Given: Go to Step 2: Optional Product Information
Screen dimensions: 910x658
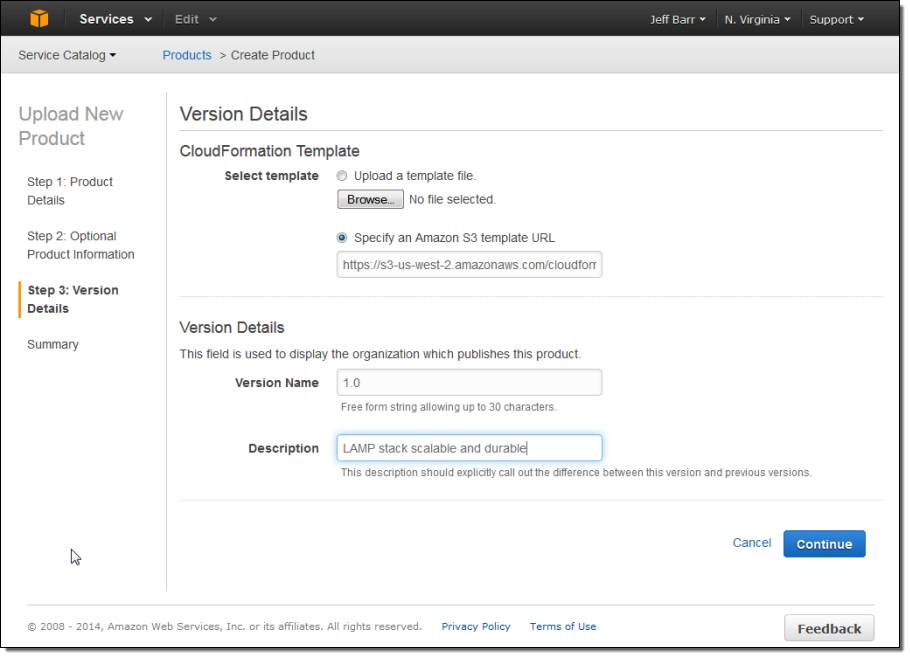Looking at the screenshot, I should 80,245.
